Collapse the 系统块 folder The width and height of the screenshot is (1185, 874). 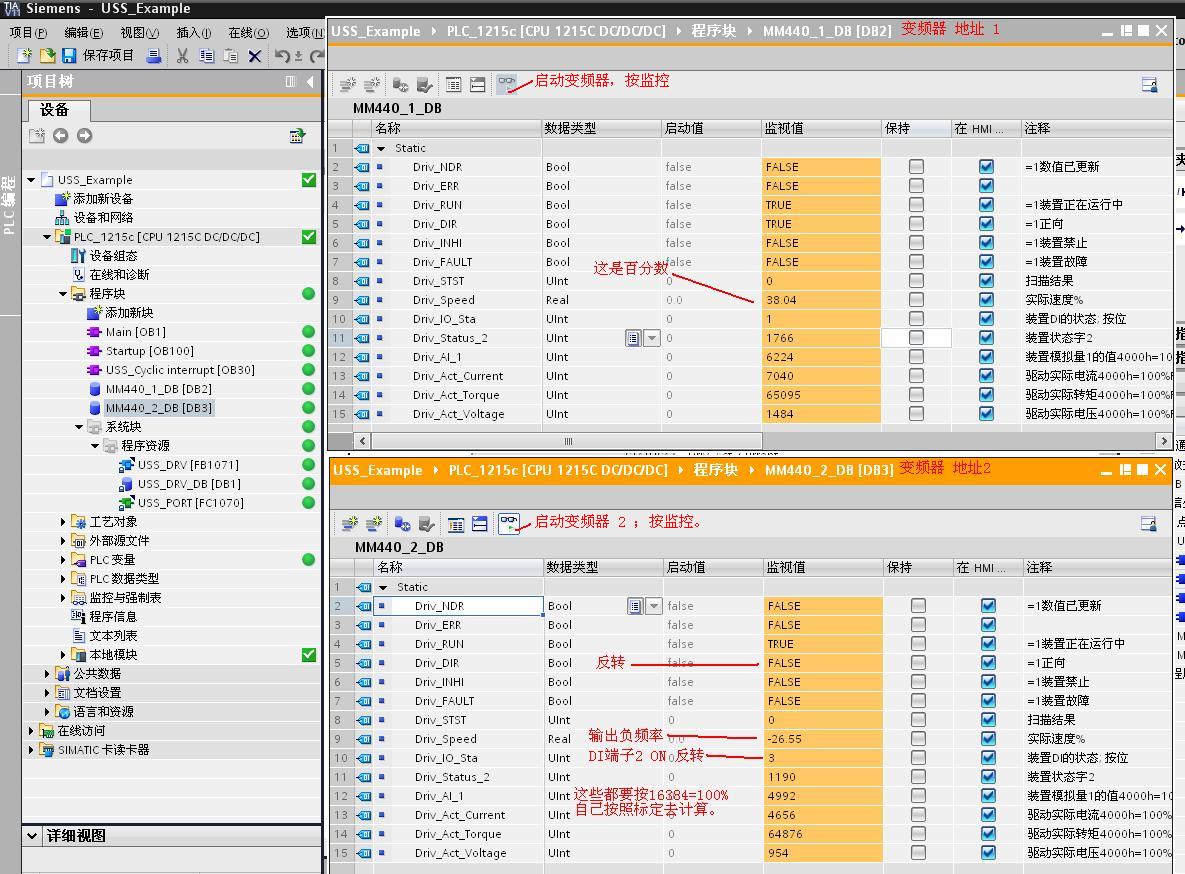click(79, 426)
